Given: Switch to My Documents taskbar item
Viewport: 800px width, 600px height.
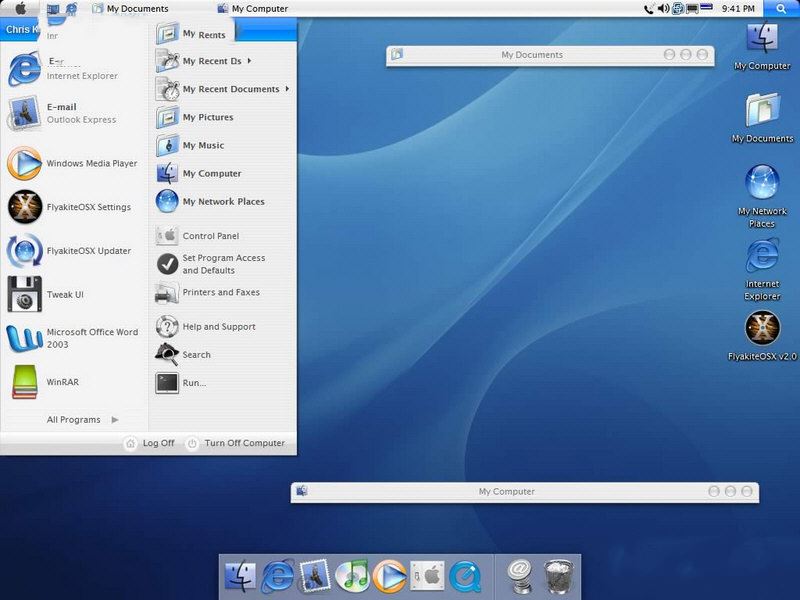Looking at the screenshot, I should click(x=131, y=9).
